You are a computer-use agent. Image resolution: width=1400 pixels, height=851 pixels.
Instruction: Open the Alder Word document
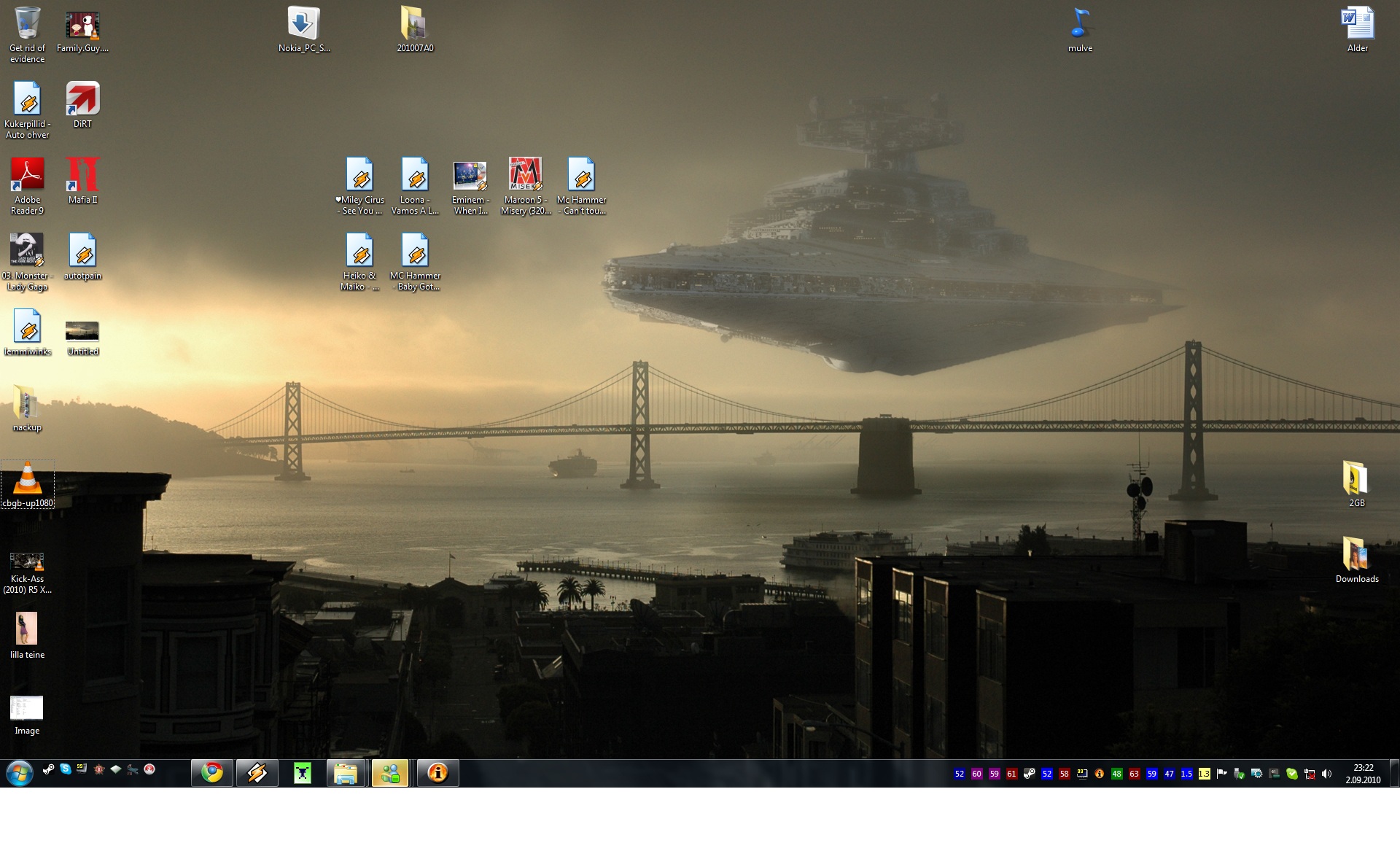tap(1357, 30)
